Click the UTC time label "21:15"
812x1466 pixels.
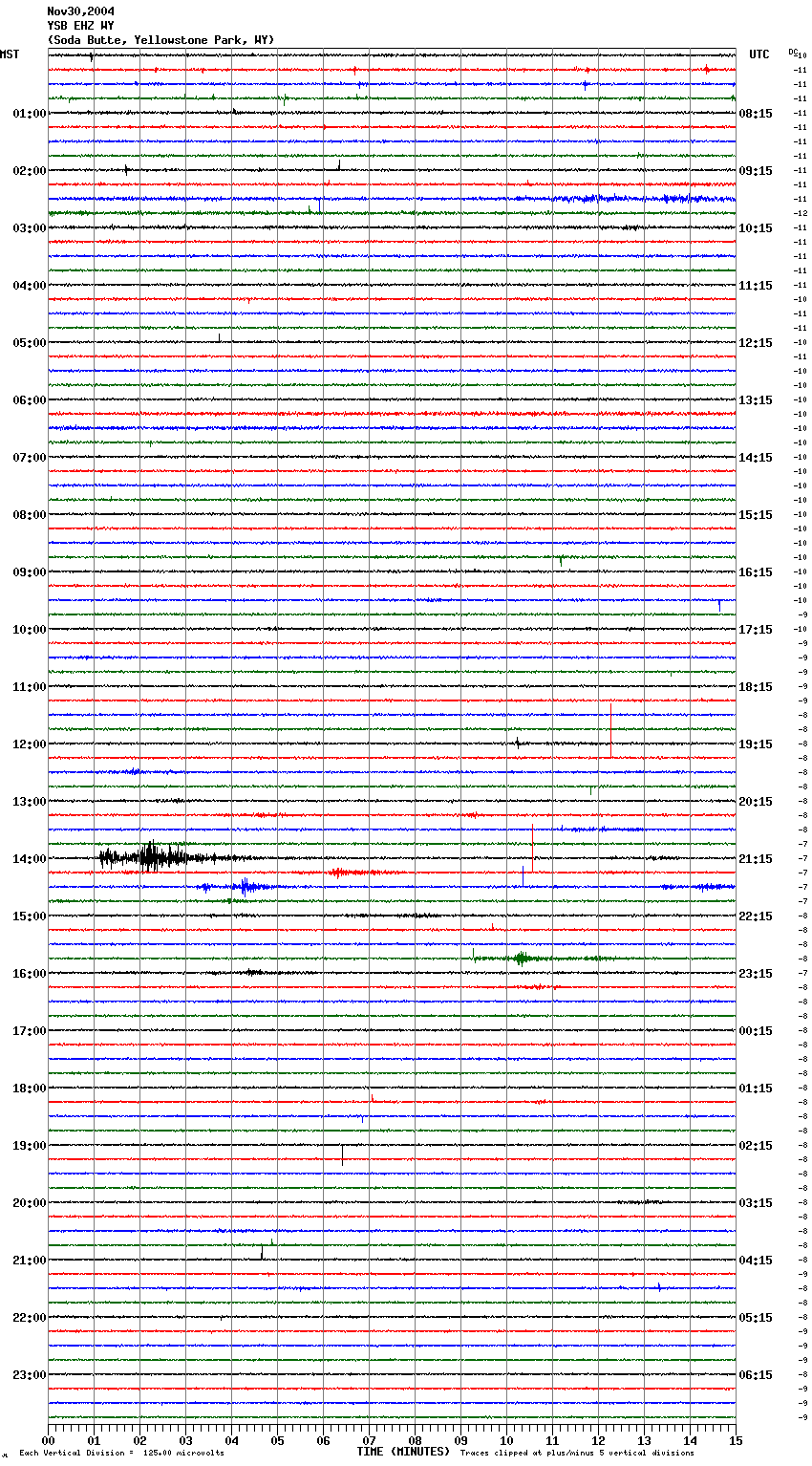click(756, 859)
